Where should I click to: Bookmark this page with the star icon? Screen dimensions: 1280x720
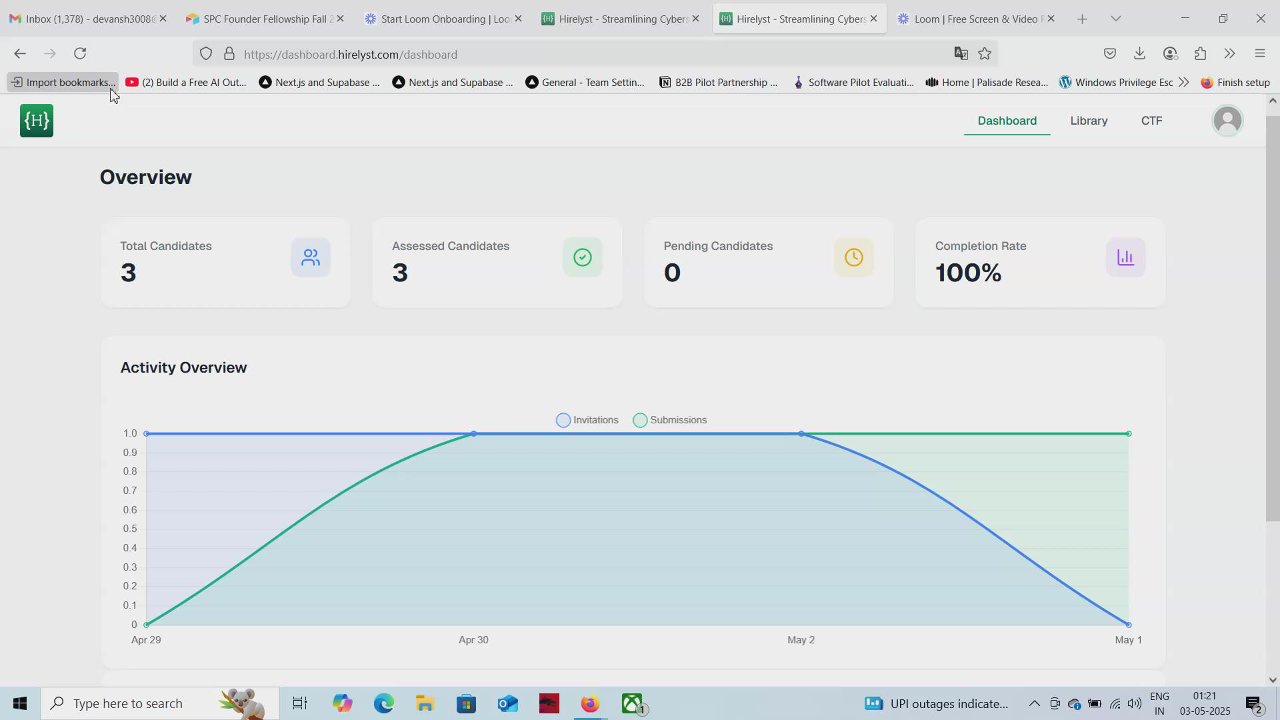click(x=985, y=54)
